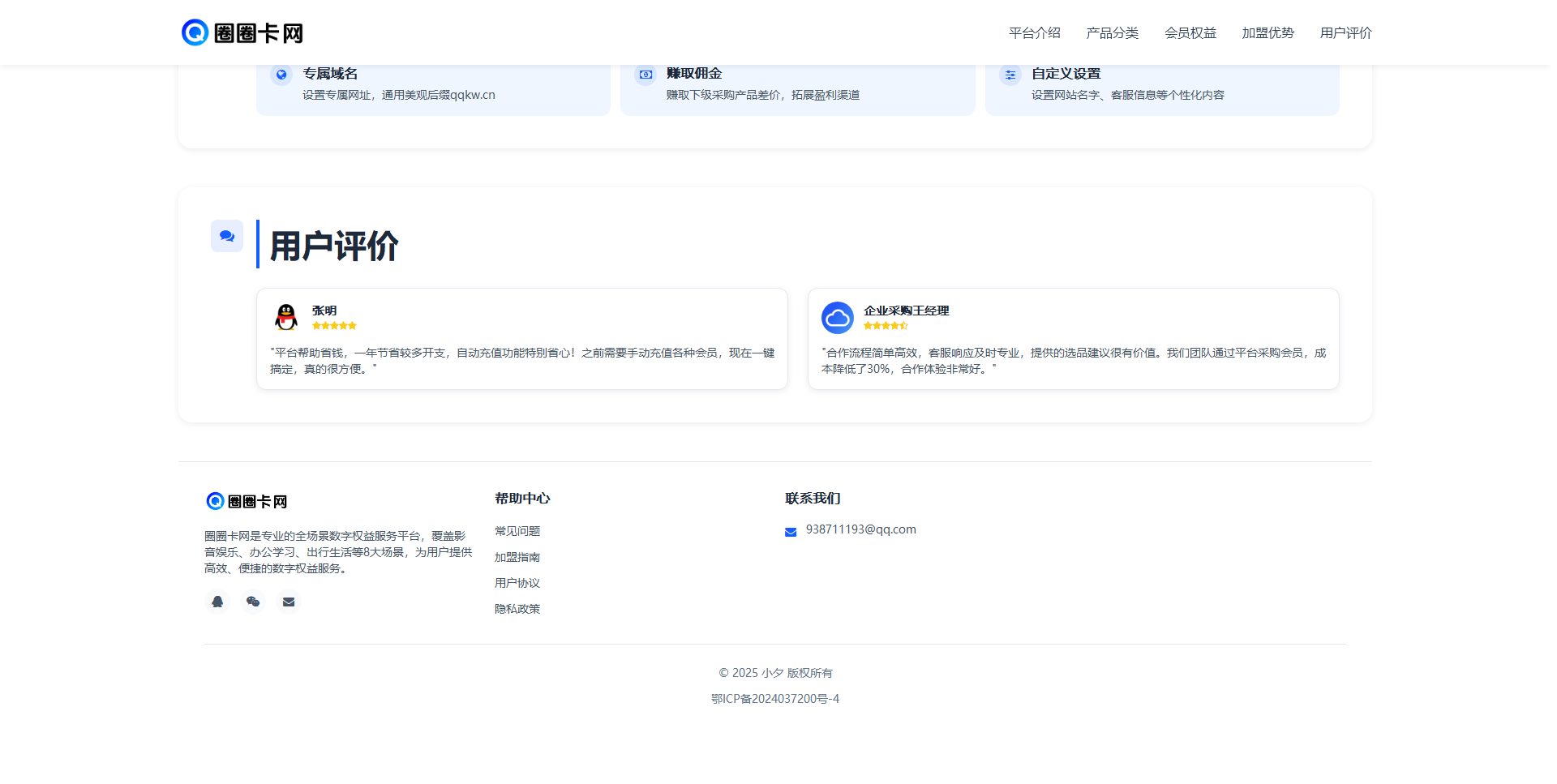
Task: Click the 圈圈卡网 logo in the footer
Action: click(246, 501)
